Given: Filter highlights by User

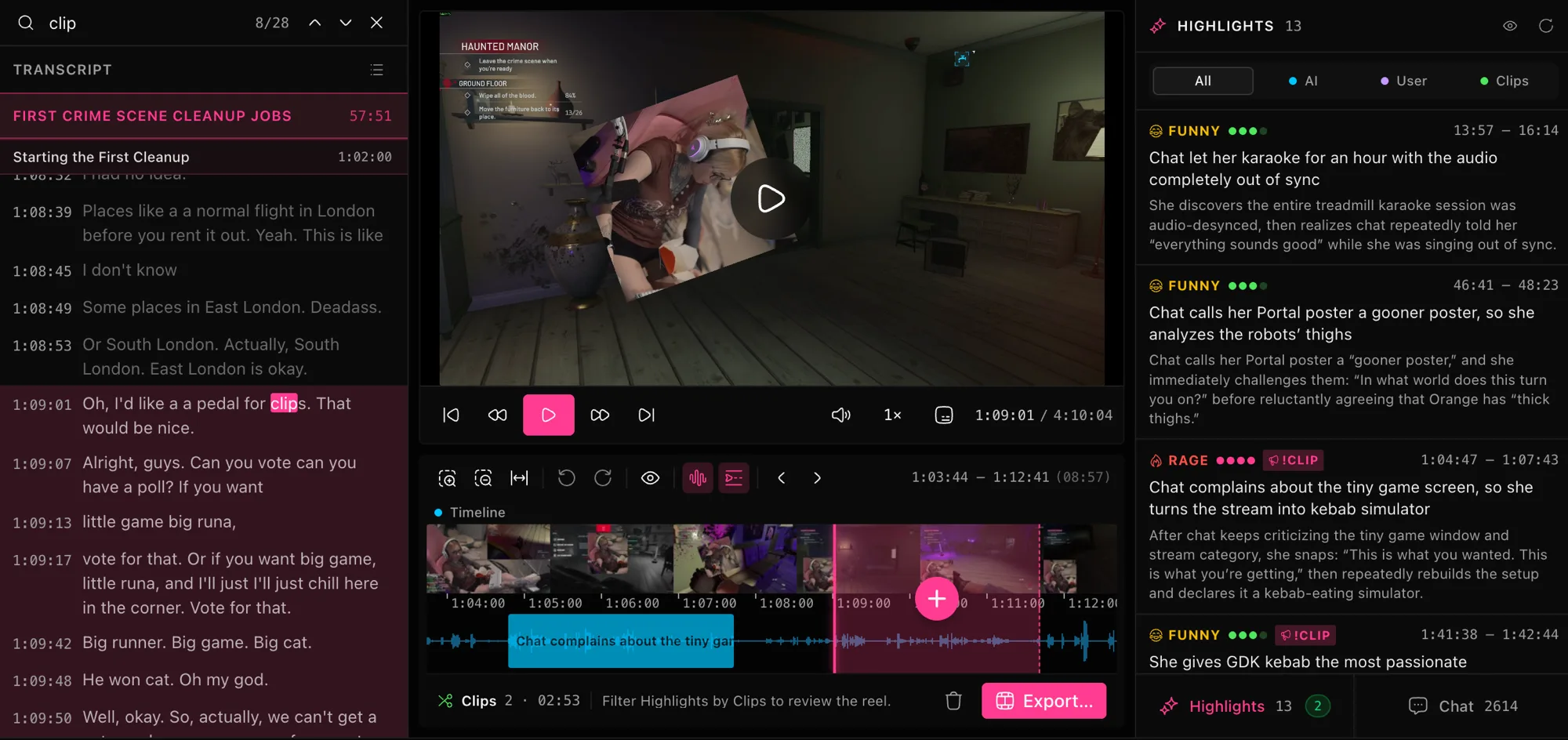Looking at the screenshot, I should pyautogui.click(x=1403, y=81).
